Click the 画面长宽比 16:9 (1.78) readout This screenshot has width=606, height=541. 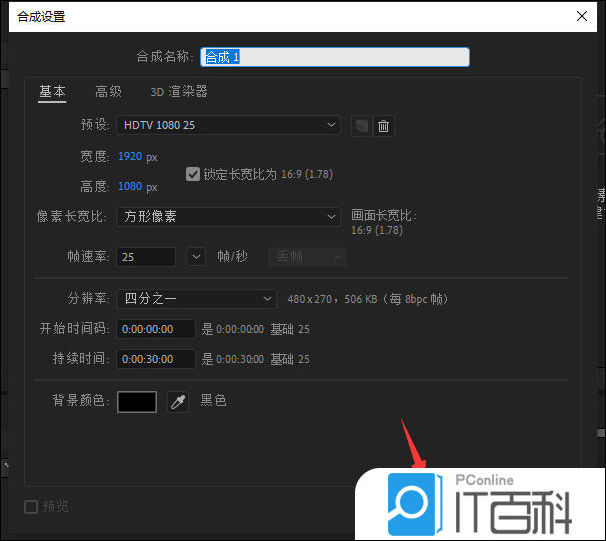point(384,223)
